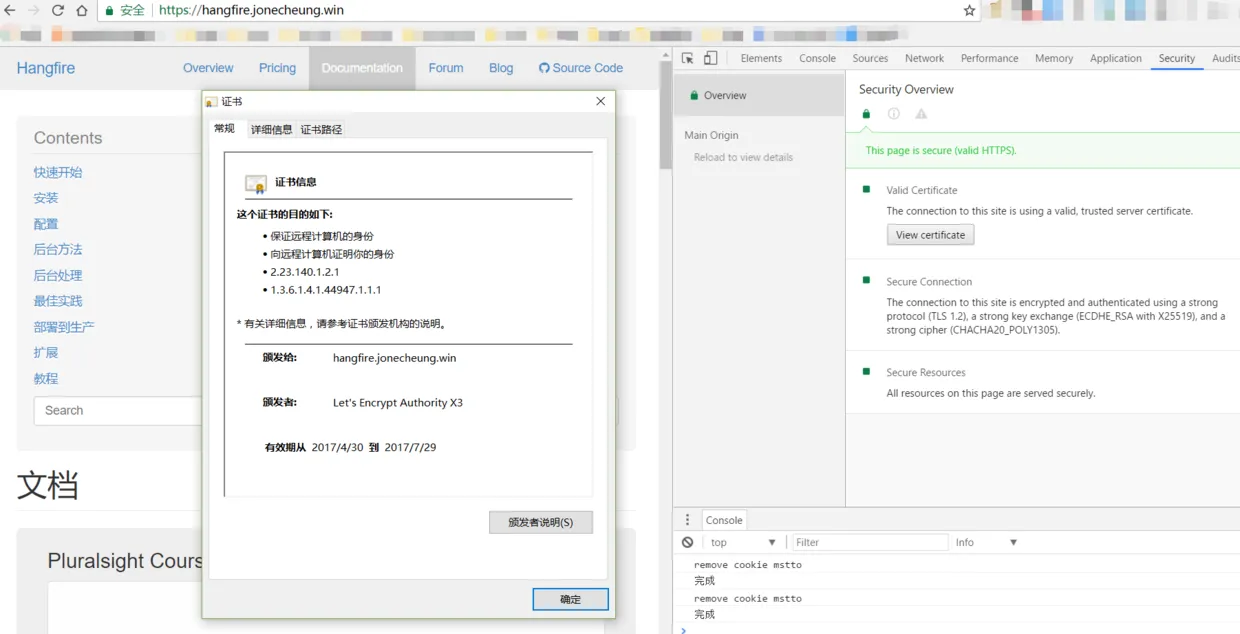Open the Elements tab in DevTools
Screen dimensions: 1240x634
761,58
